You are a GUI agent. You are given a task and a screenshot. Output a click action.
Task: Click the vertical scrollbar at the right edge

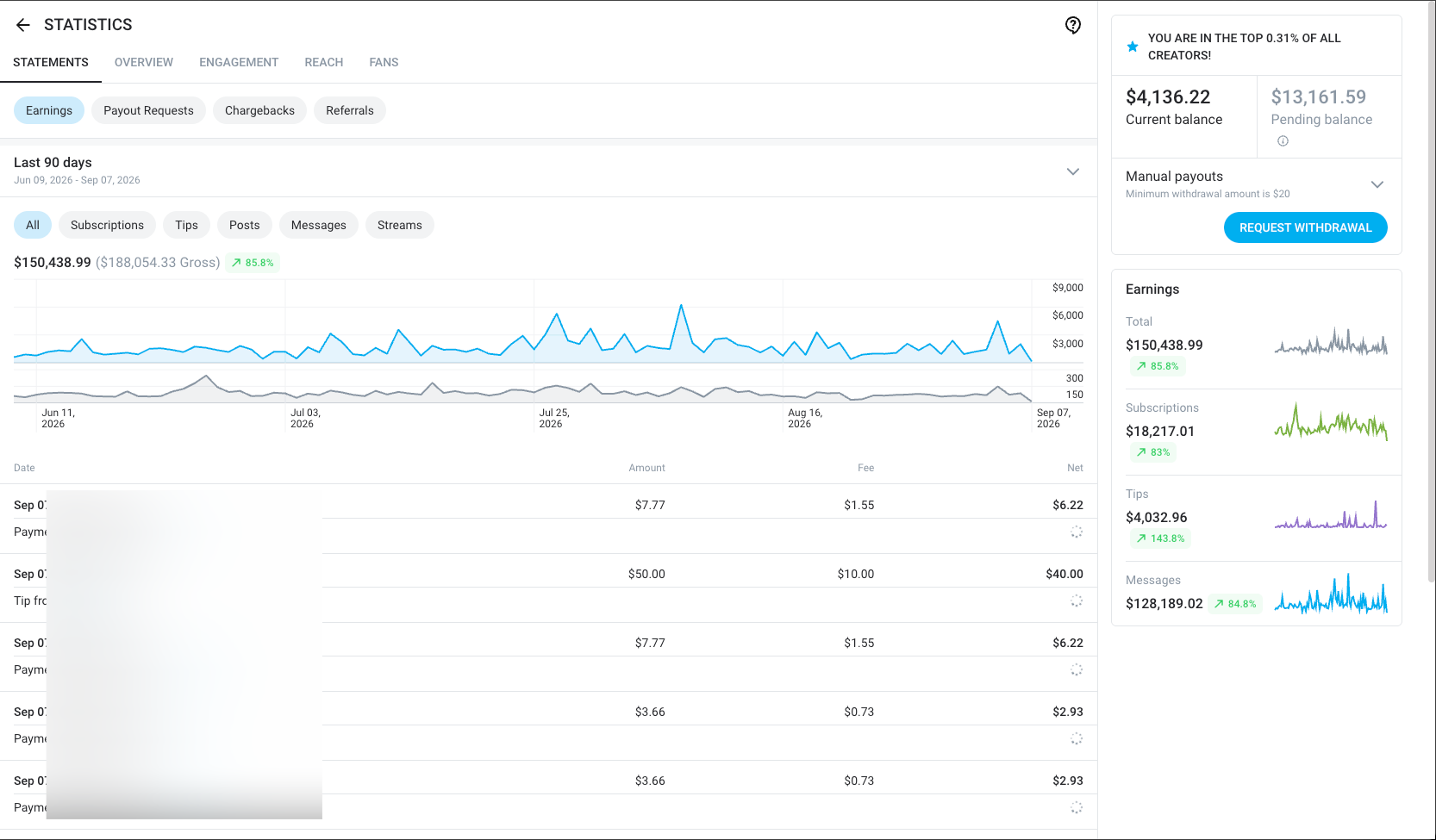pyautogui.click(x=1432, y=293)
